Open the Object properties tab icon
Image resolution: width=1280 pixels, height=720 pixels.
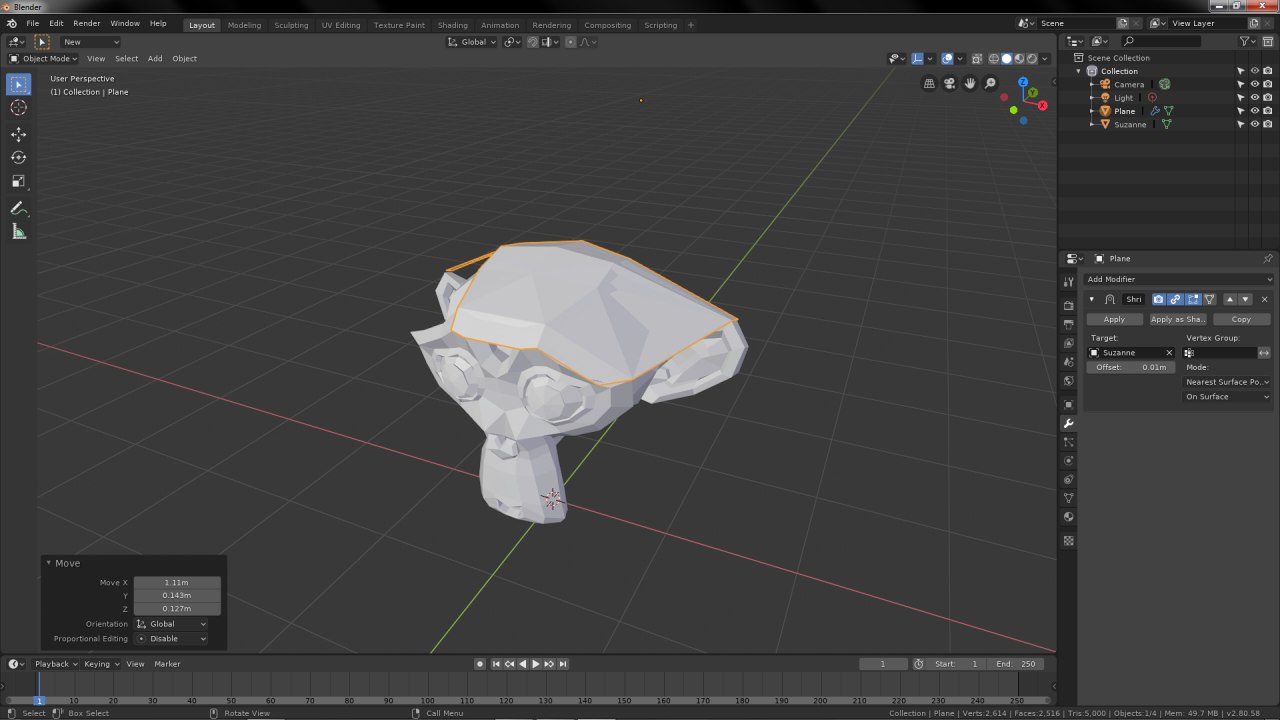coord(1068,405)
